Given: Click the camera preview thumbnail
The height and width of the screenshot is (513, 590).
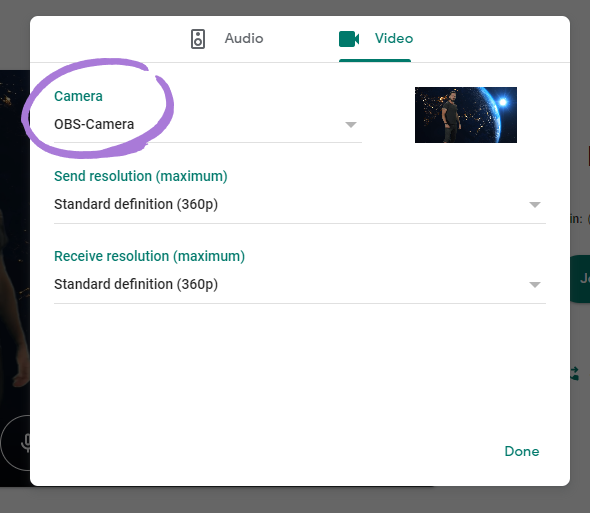Looking at the screenshot, I should click(x=466, y=115).
